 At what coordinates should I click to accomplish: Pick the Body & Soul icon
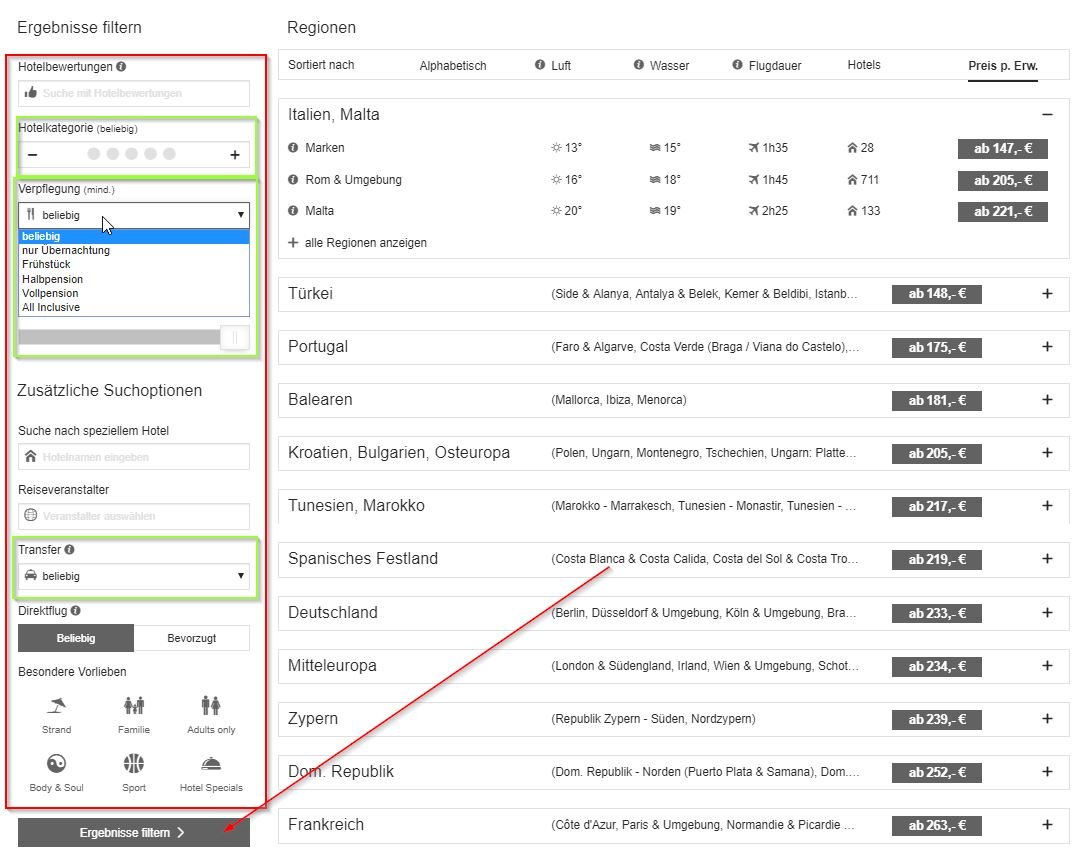57,764
